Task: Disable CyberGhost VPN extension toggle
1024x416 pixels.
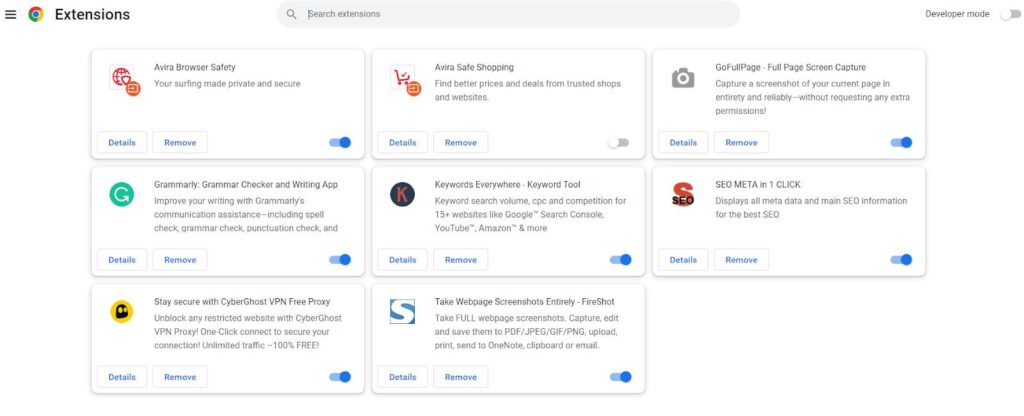Action: [x=340, y=376]
